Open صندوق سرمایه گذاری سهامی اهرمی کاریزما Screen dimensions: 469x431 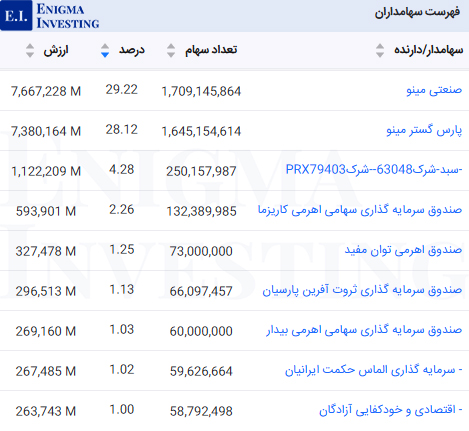(x=360, y=210)
